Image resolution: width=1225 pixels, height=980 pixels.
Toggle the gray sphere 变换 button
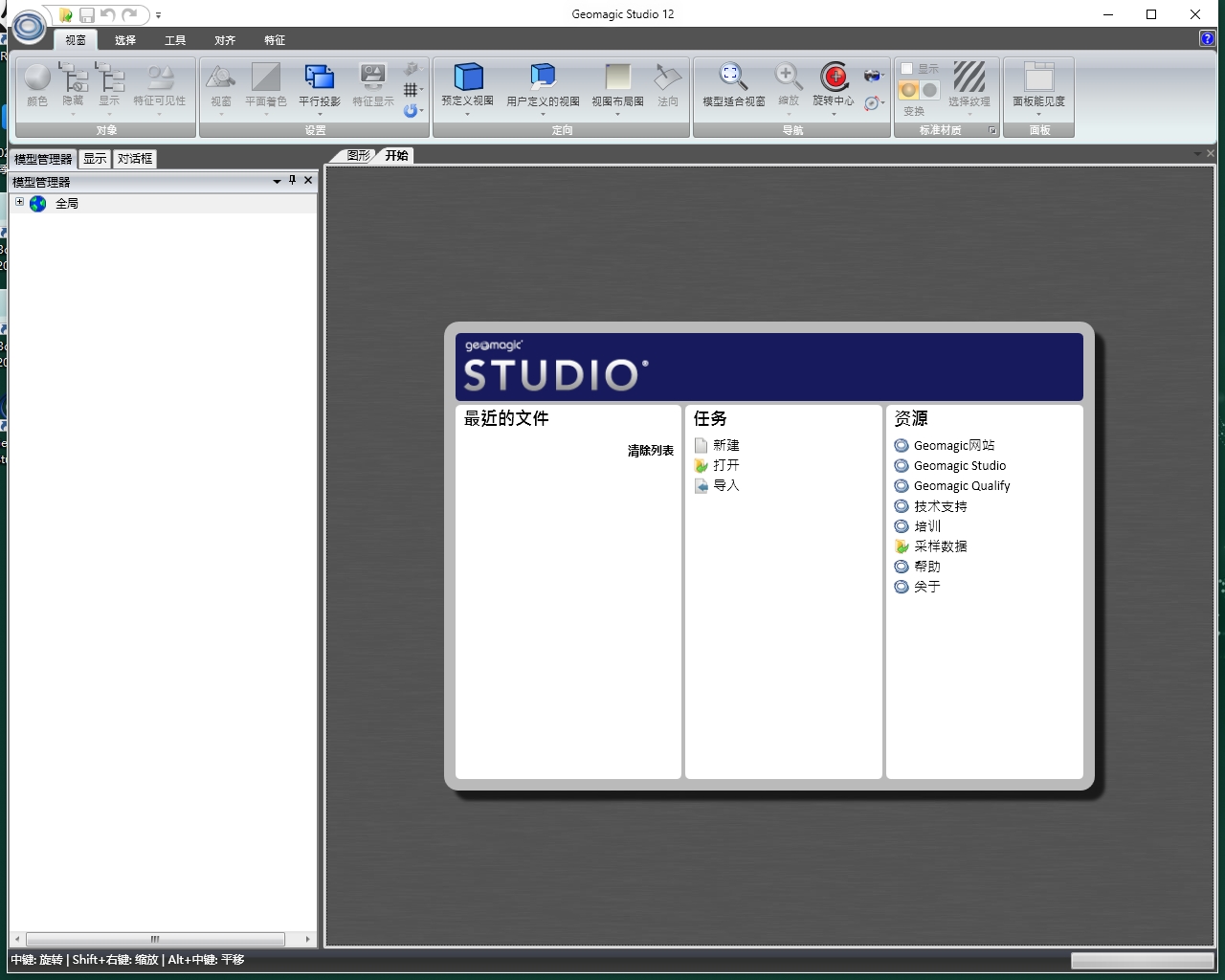click(930, 90)
